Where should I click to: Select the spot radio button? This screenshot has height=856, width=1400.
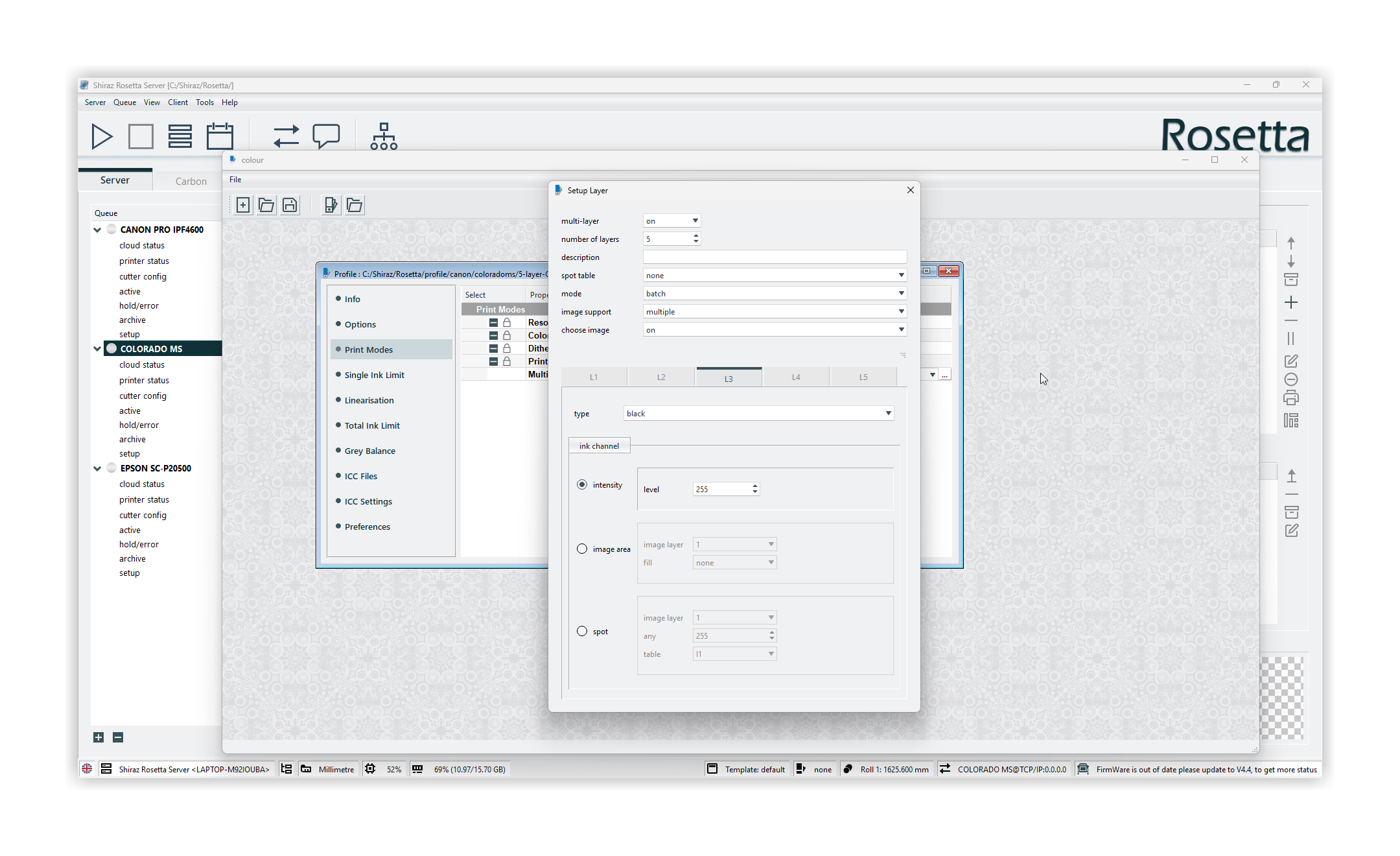[582, 631]
